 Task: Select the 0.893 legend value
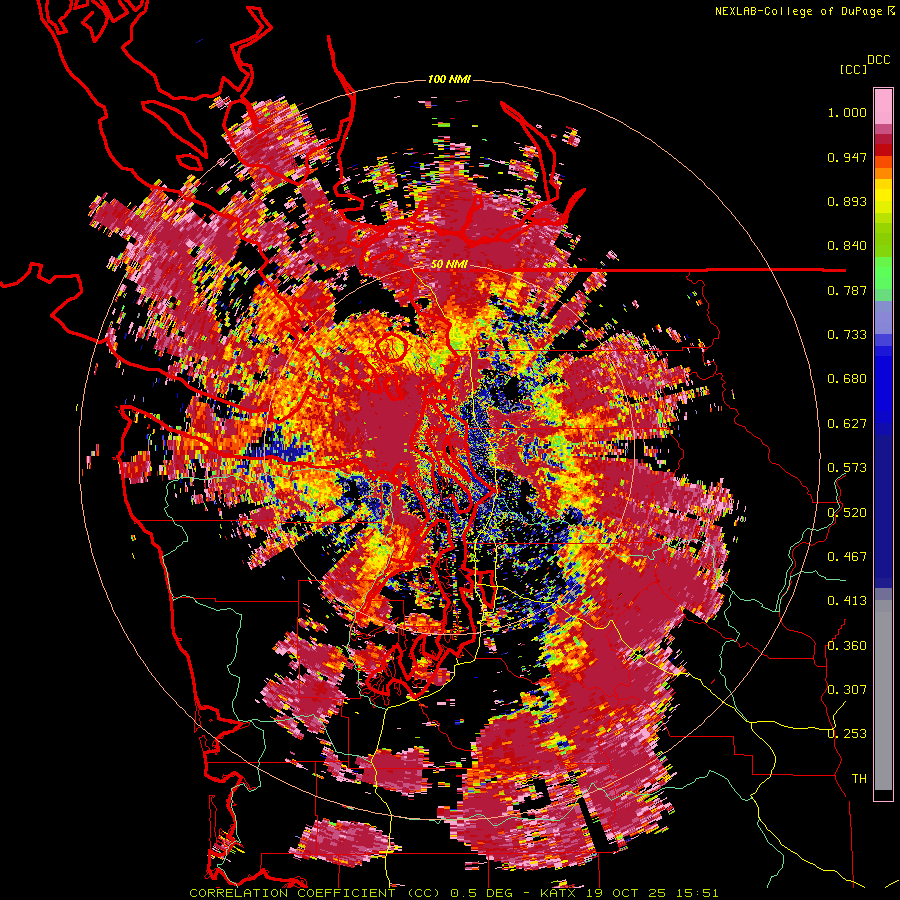(847, 201)
